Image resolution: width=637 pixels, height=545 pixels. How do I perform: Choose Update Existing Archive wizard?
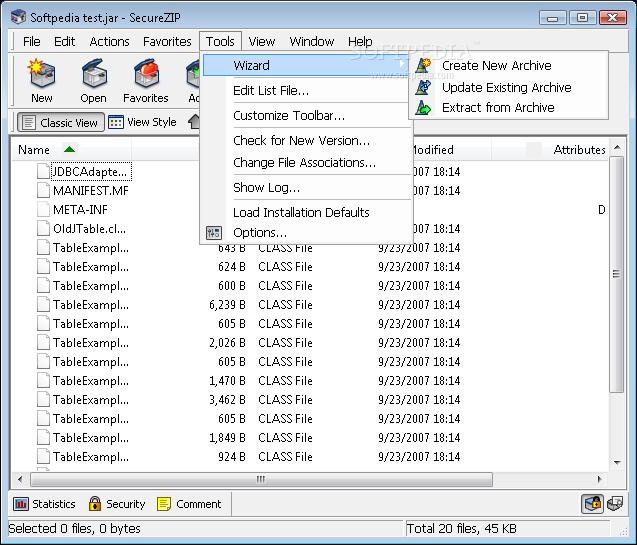click(509, 87)
